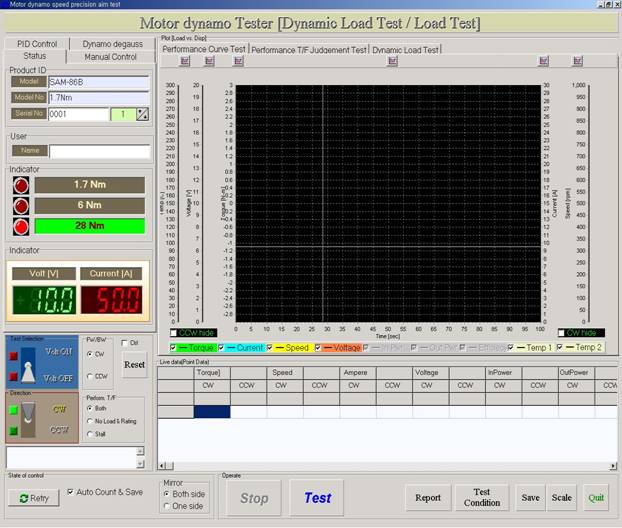Click the serial number increment icon
622x528 pixels.
142,114
